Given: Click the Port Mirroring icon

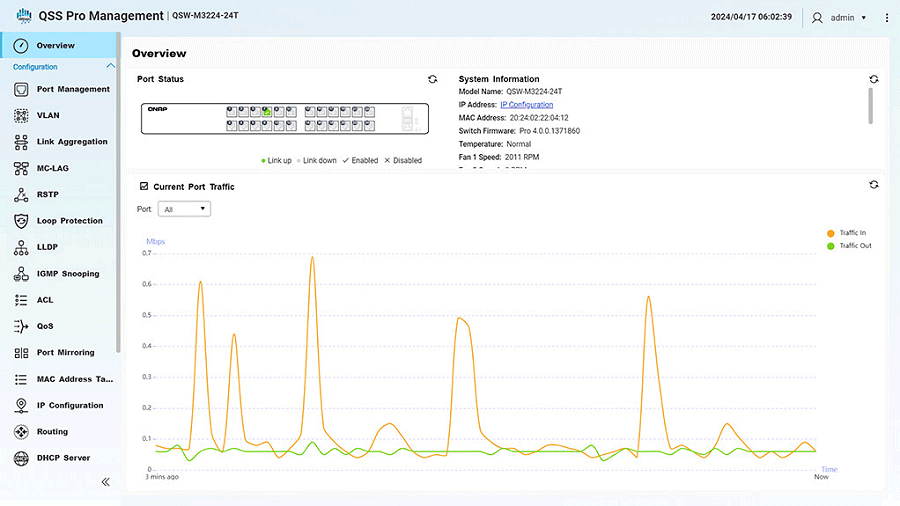Looking at the screenshot, I should tap(22, 353).
